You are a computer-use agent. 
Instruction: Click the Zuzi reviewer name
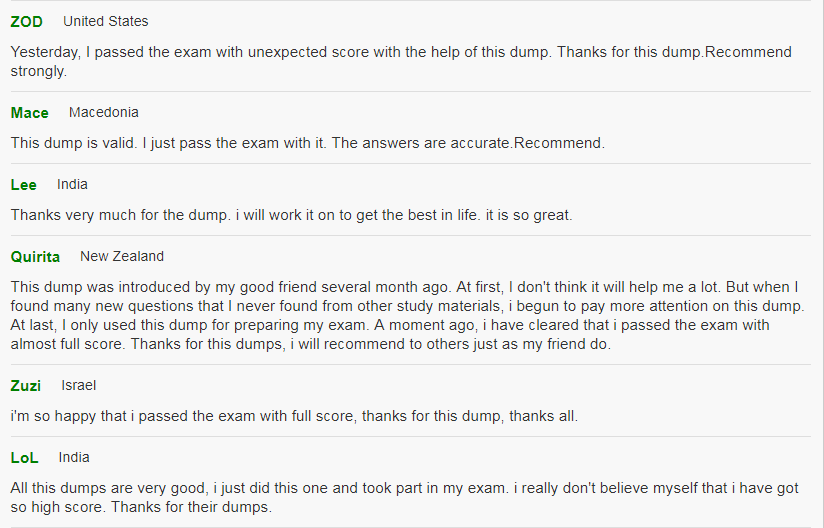26,386
